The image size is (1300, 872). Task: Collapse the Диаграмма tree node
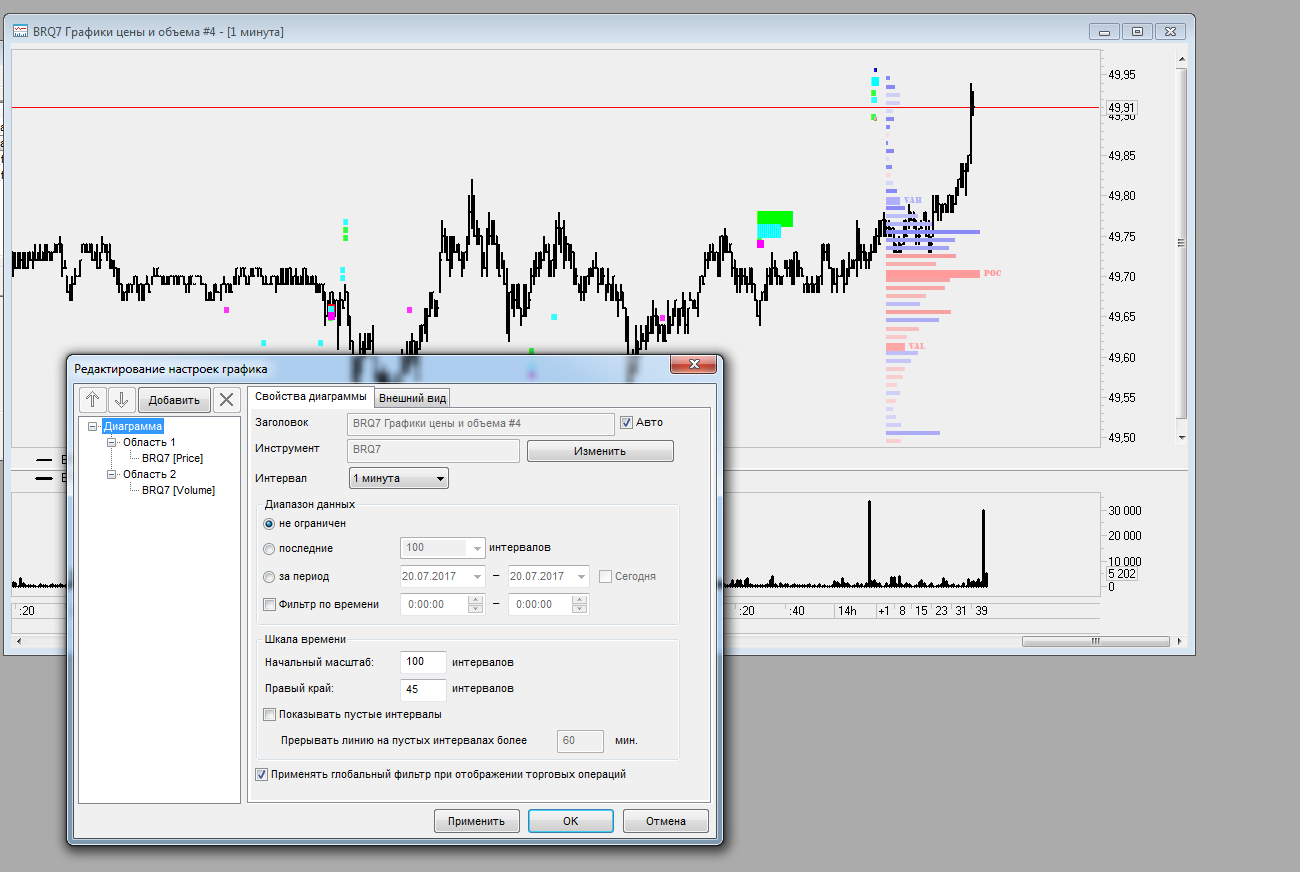[93, 427]
